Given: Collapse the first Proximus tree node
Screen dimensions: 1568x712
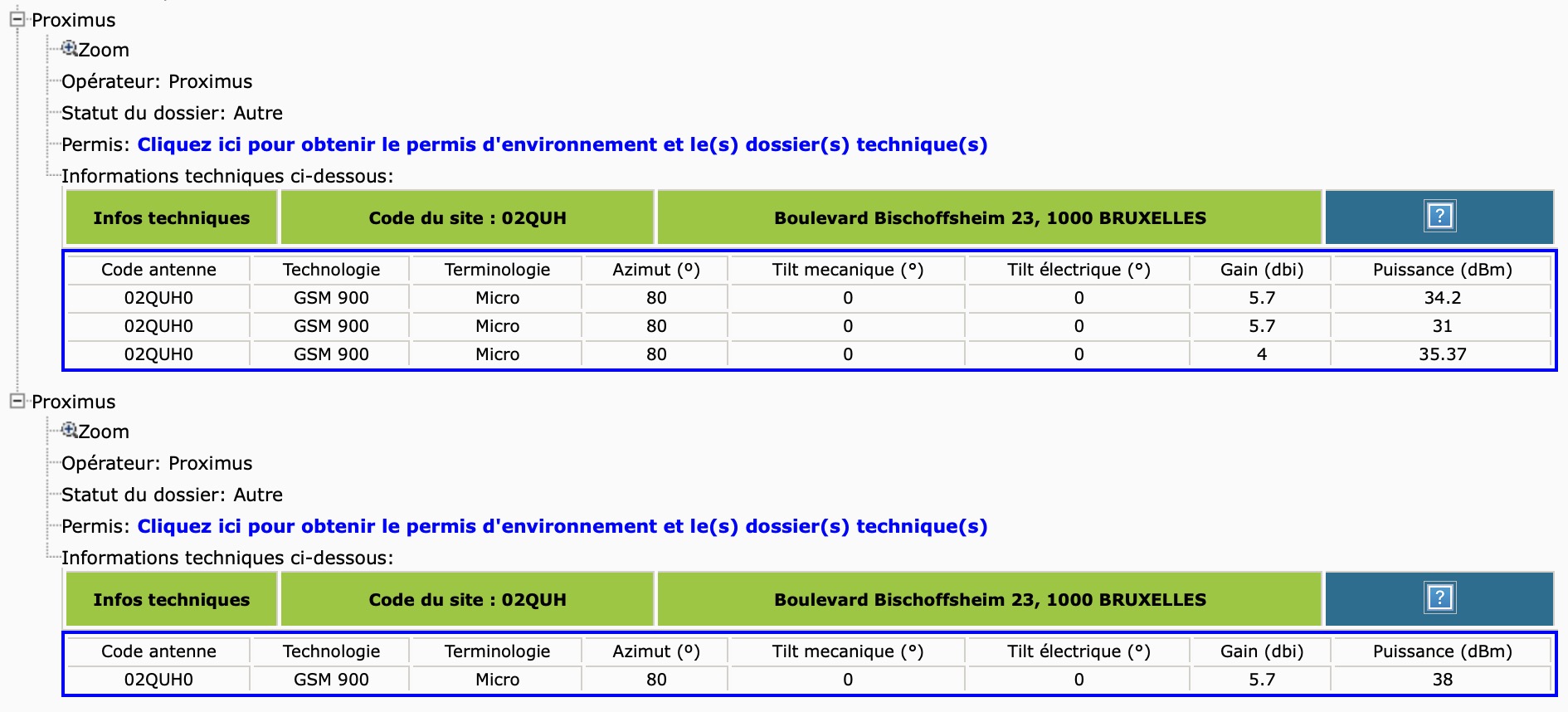Looking at the screenshot, I should coord(17,19).
